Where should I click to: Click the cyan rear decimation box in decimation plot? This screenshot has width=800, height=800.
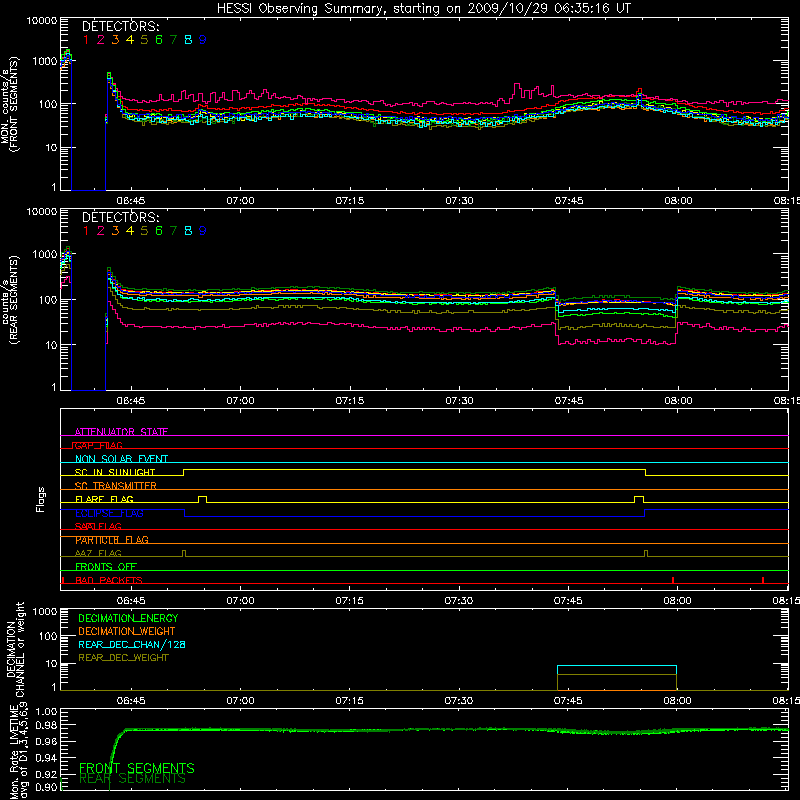point(617,670)
